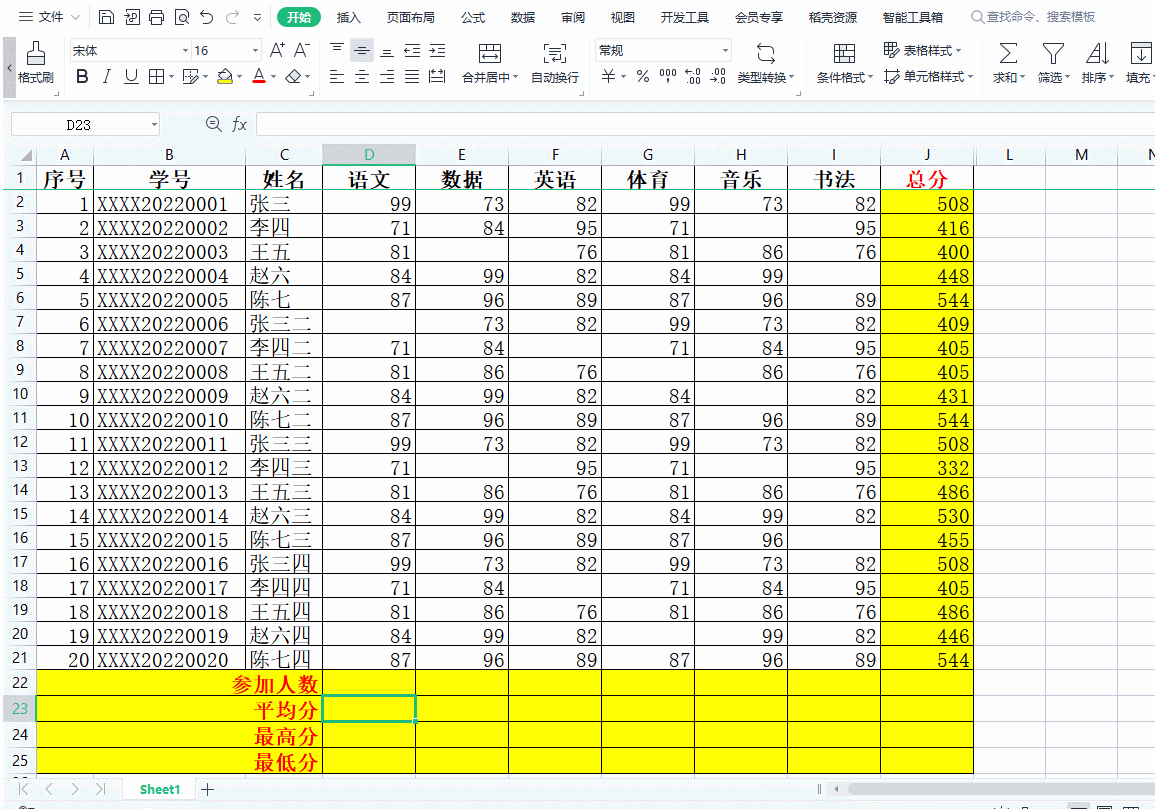Click the fx insert function icon

239,125
